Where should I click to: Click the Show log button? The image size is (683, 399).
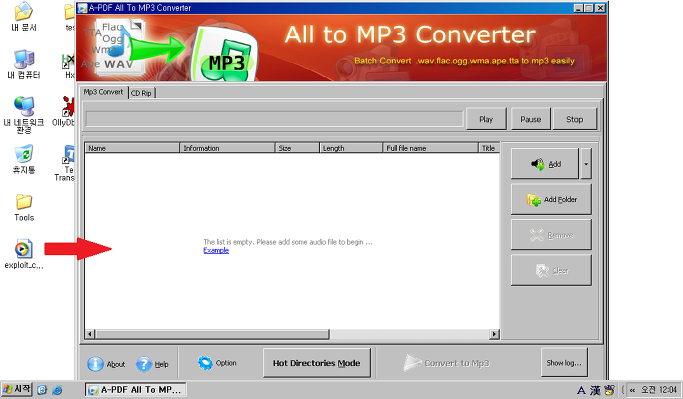(x=564, y=362)
